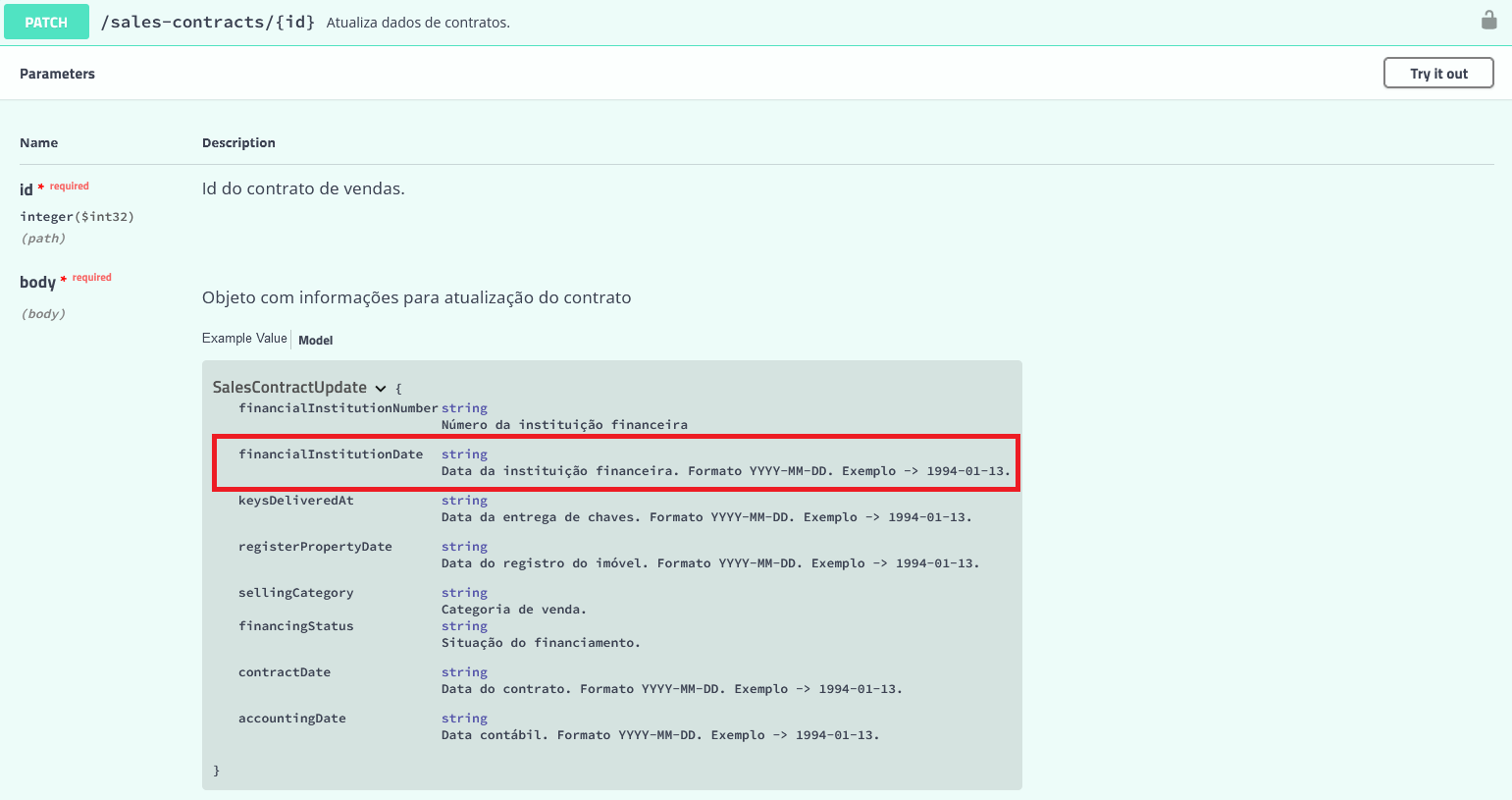Click the Try it out button
This screenshot has width=1512, height=800.
[x=1438, y=73]
